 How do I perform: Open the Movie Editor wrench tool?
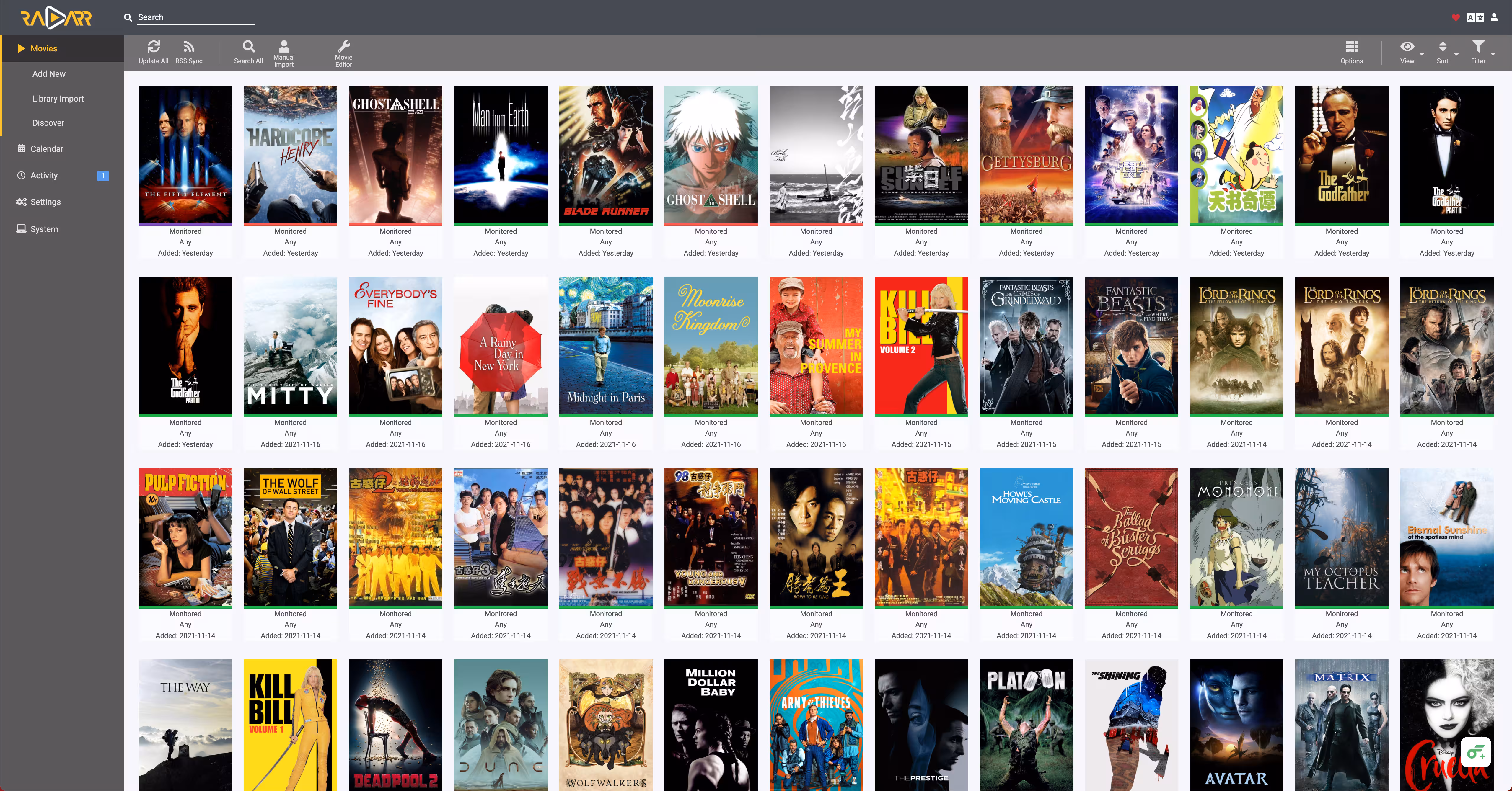click(x=343, y=47)
